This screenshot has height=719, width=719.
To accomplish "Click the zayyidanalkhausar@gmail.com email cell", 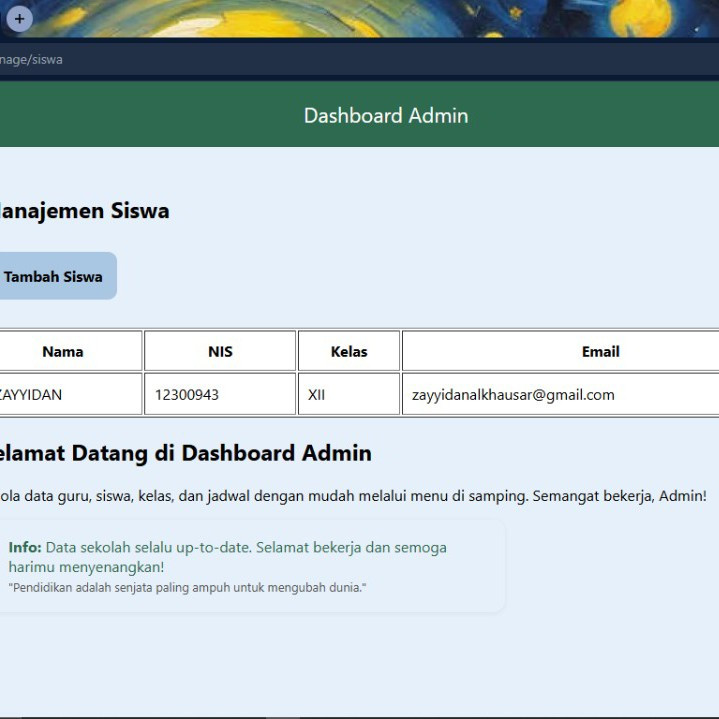I will [x=513, y=395].
